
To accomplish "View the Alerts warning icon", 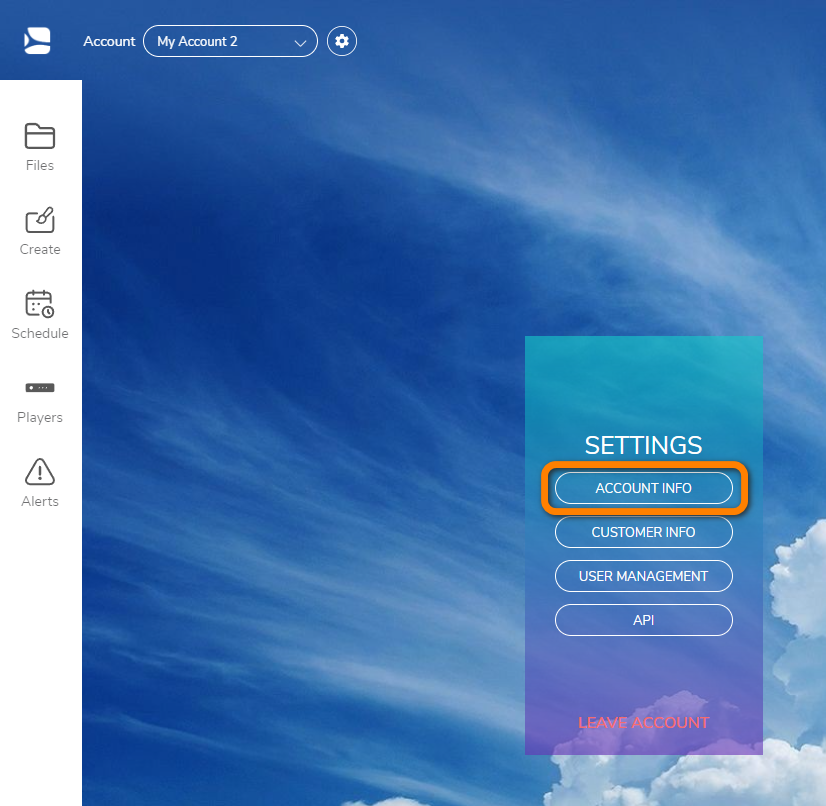I will pos(40,471).
